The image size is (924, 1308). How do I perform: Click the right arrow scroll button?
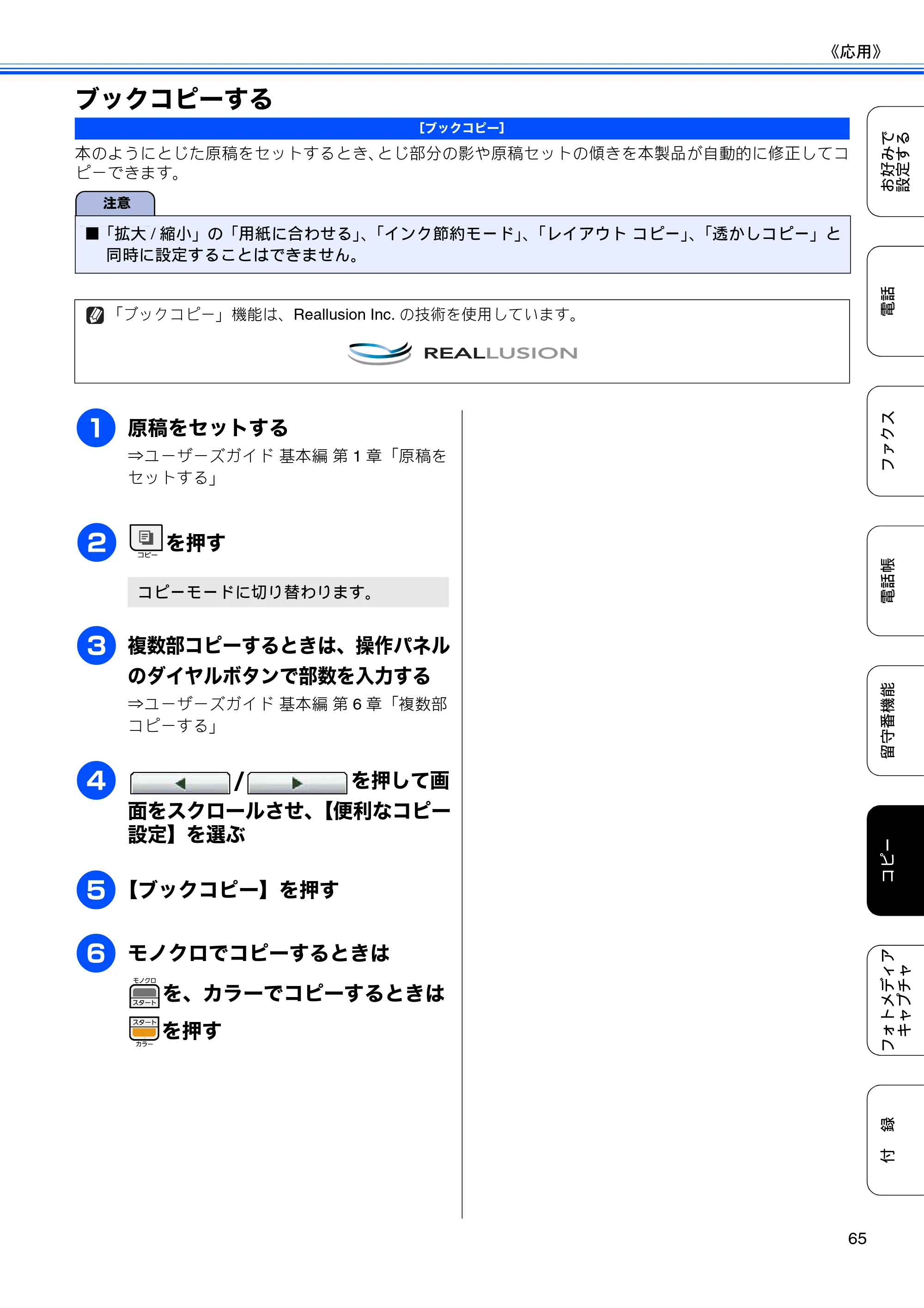click(x=297, y=783)
